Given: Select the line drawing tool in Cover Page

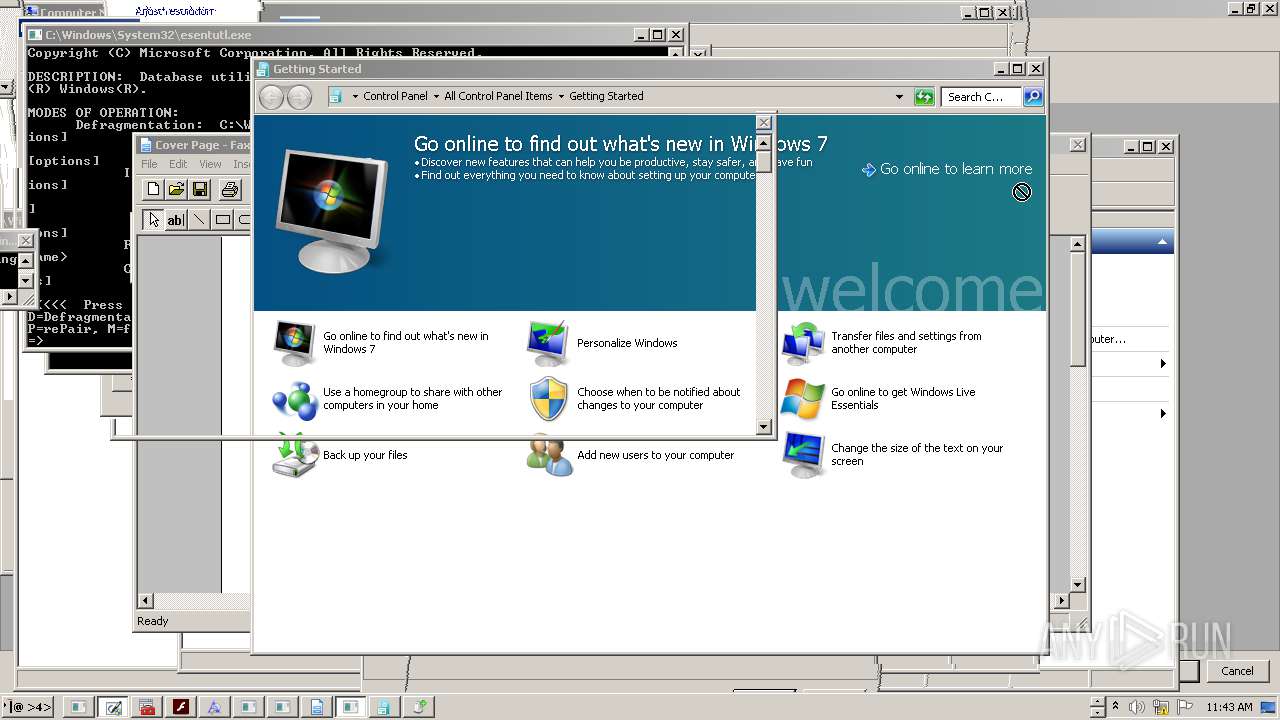Looking at the screenshot, I should click(199, 220).
